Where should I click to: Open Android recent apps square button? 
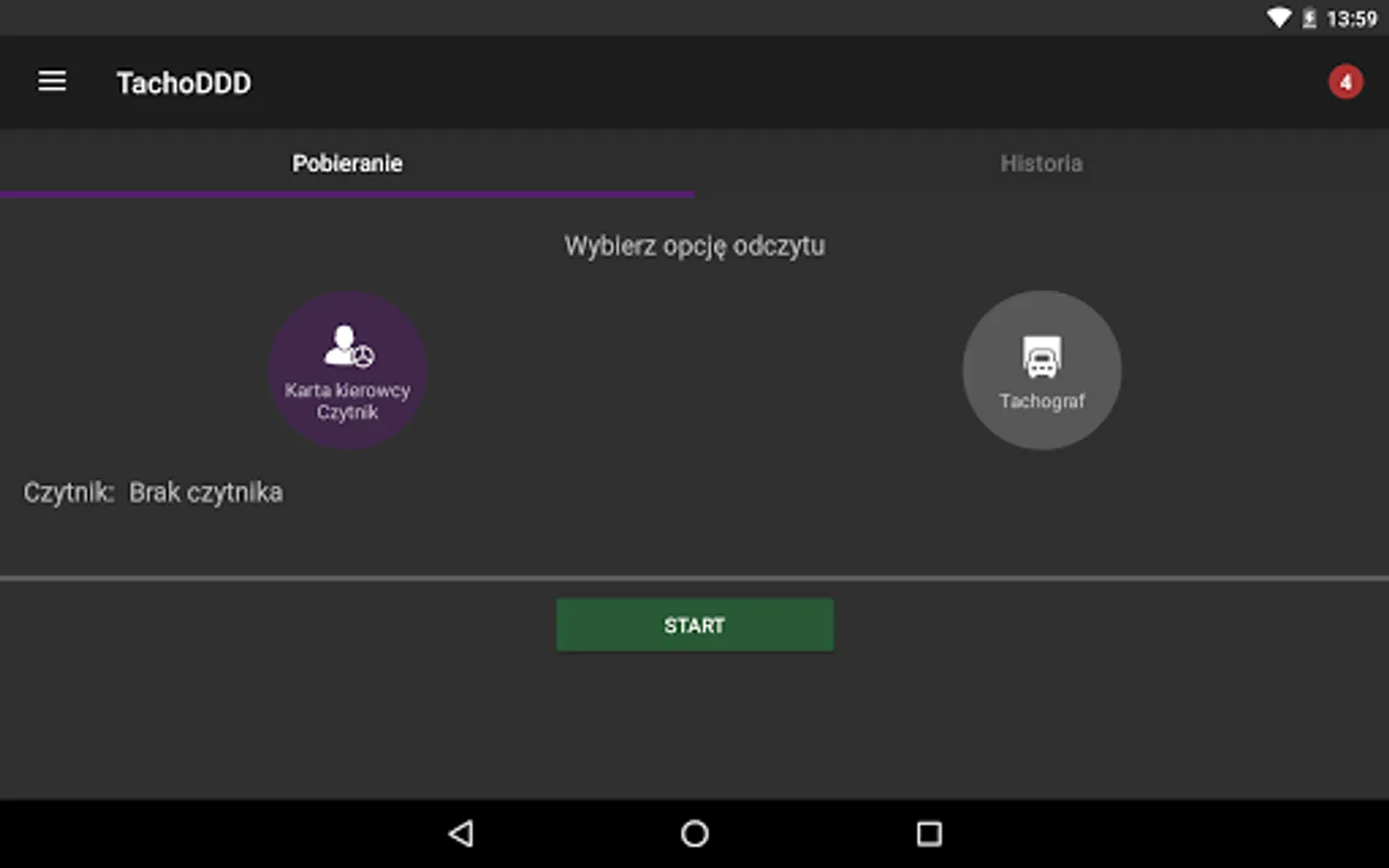click(929, 833)
